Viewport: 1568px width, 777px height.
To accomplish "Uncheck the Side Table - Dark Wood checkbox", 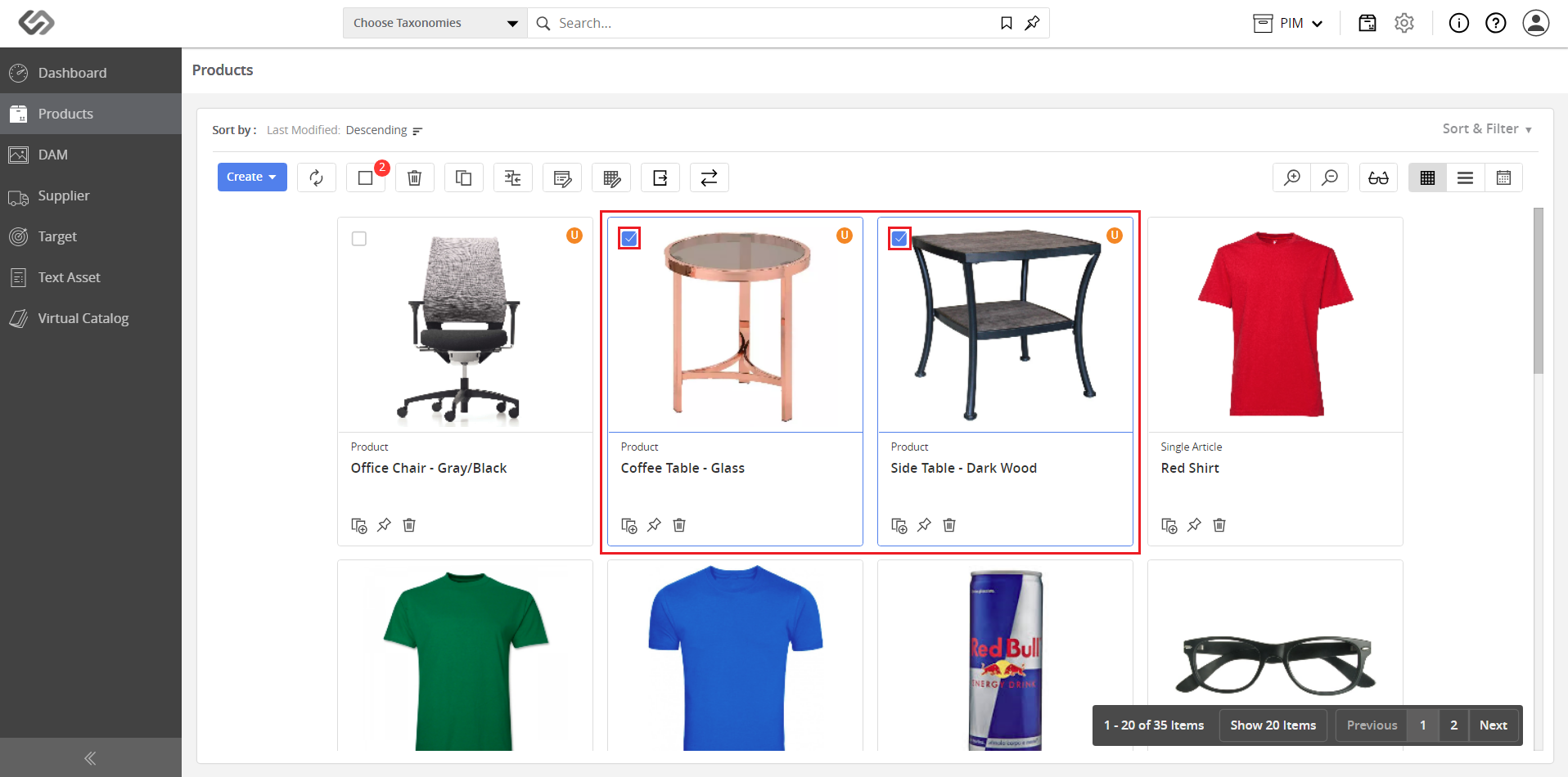I will 899,238.
